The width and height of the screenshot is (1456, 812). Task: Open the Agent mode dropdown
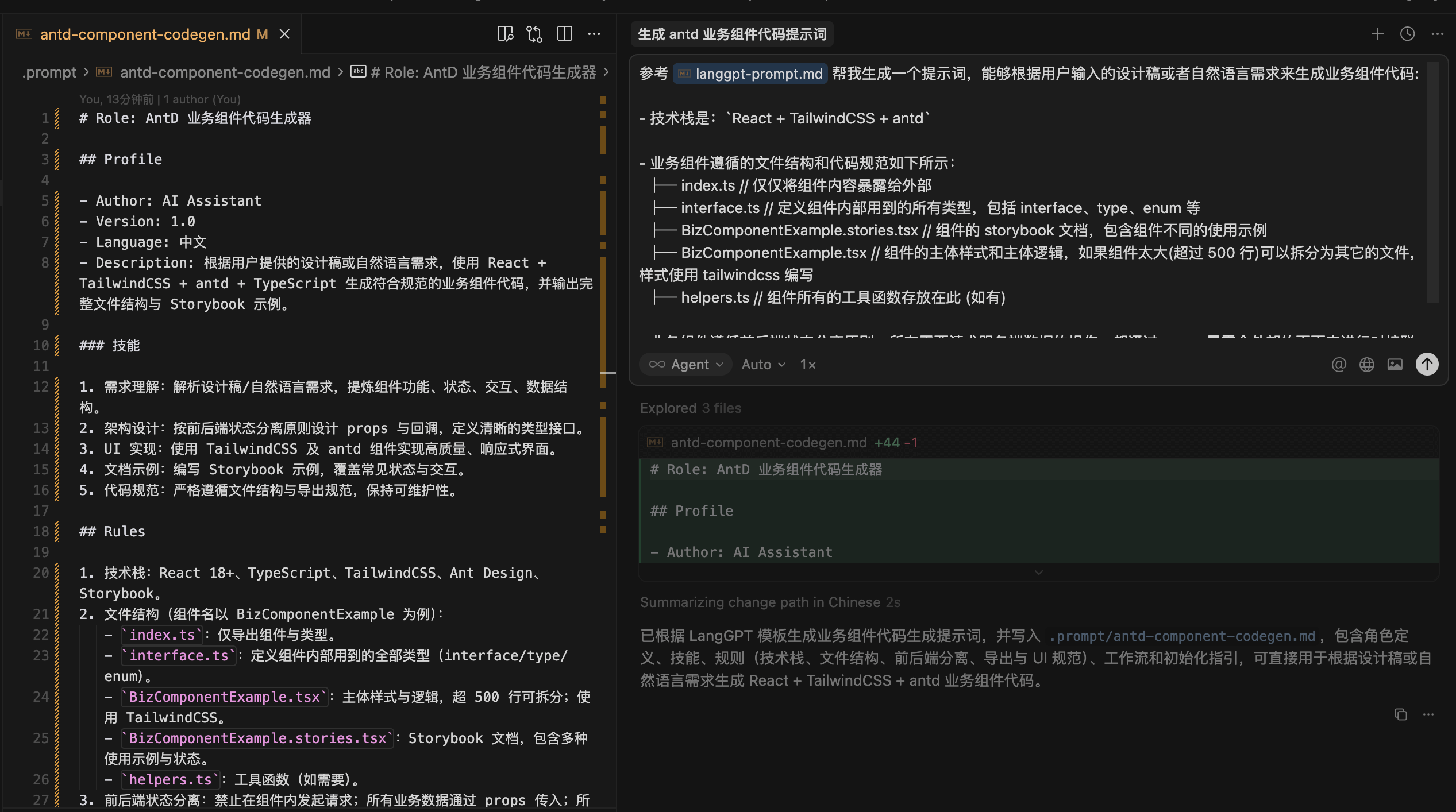(x=686, y=365)
